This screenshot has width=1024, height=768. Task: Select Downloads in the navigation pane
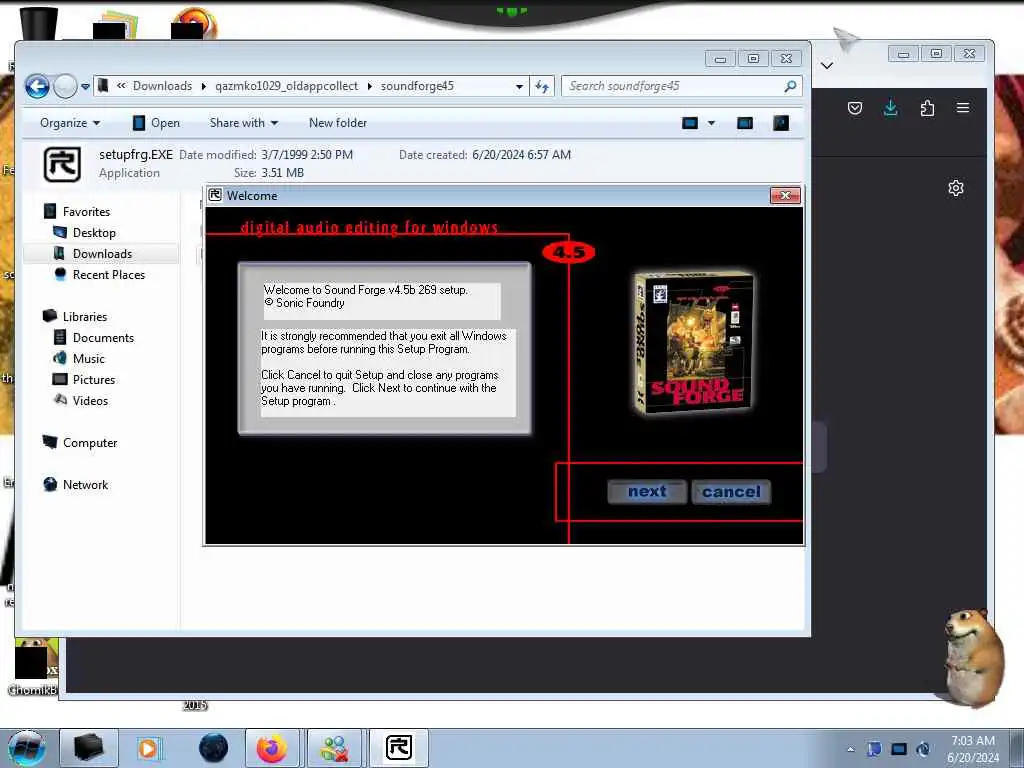click(101, 253)
